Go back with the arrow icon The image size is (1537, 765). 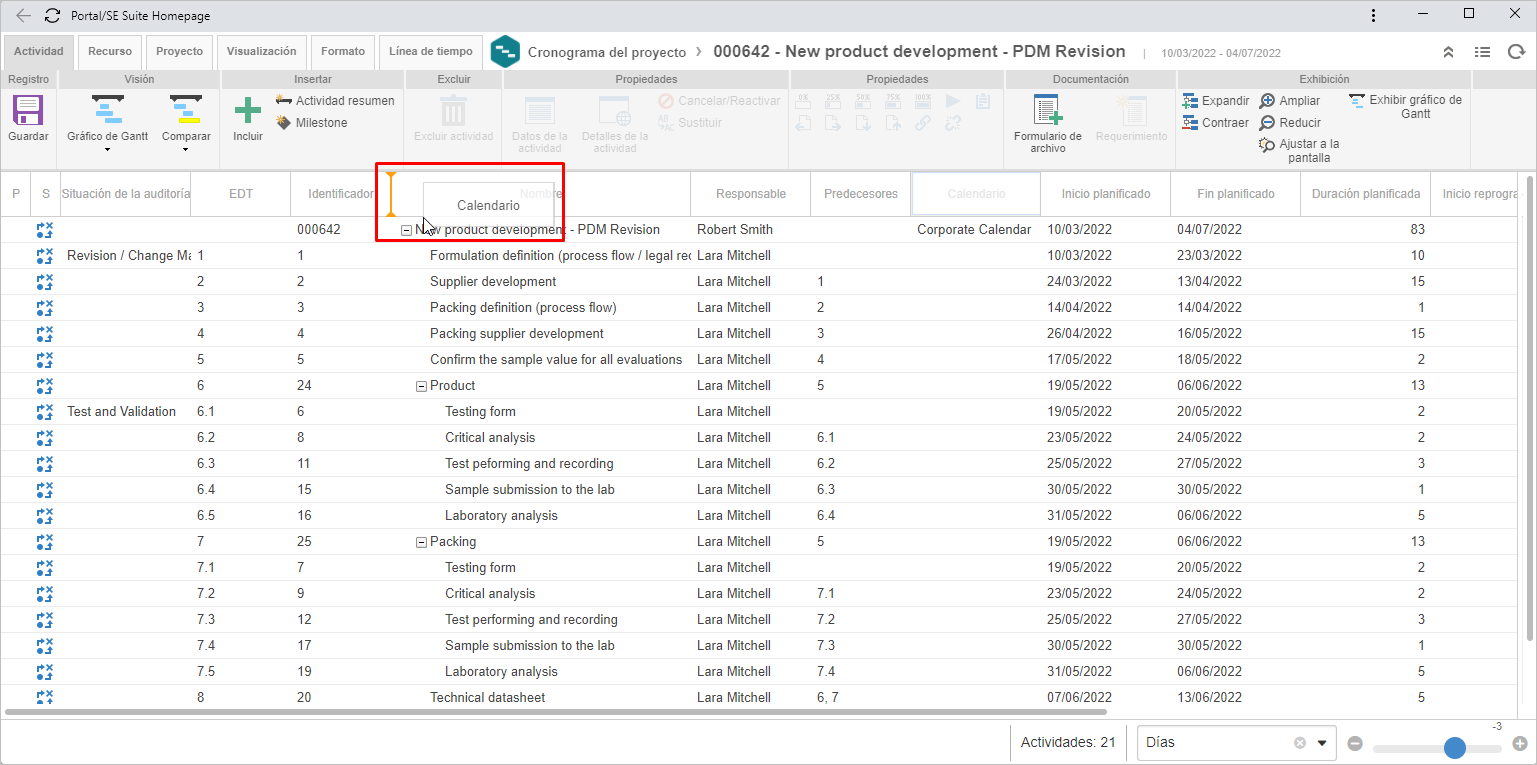point(23,16)
